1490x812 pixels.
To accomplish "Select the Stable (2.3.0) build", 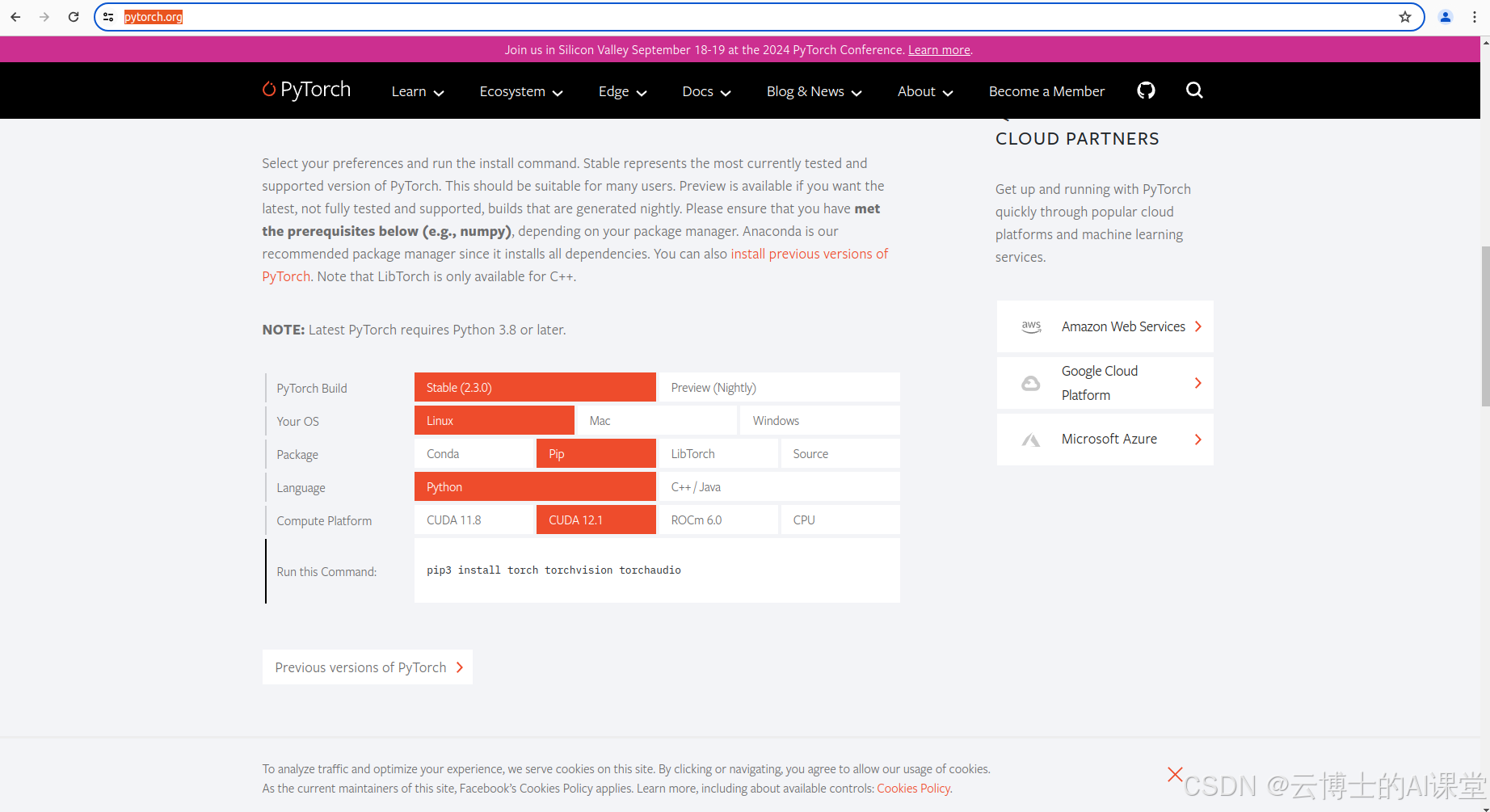I will (x=535, y=387).
